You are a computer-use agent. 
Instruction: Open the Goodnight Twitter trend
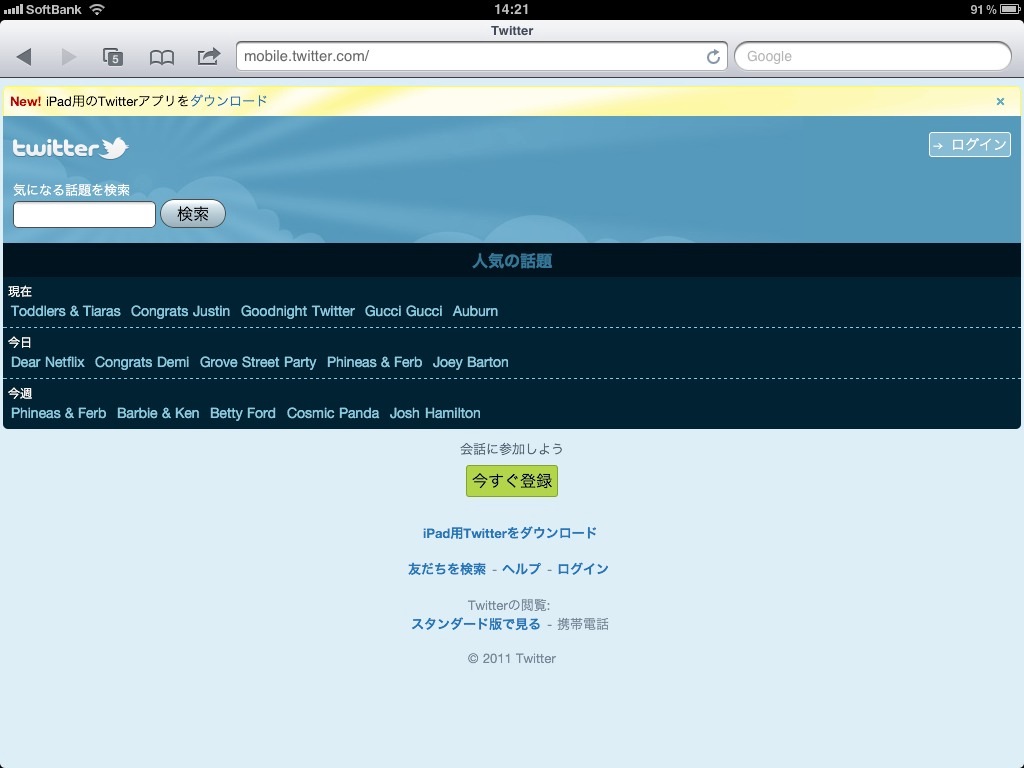pyautogui.click(x=297, y=311)
